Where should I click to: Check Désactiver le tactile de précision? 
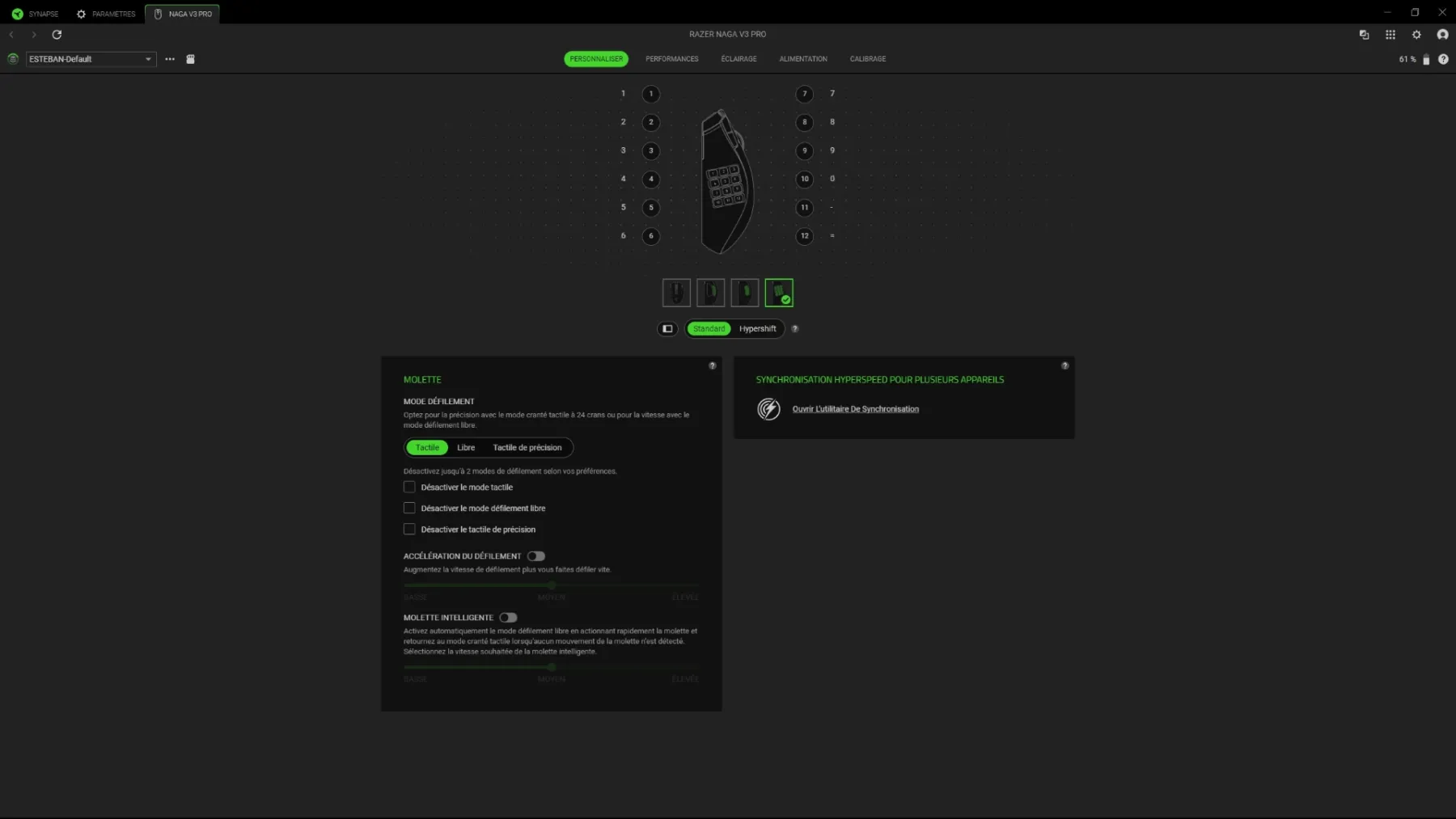(409, 530)
